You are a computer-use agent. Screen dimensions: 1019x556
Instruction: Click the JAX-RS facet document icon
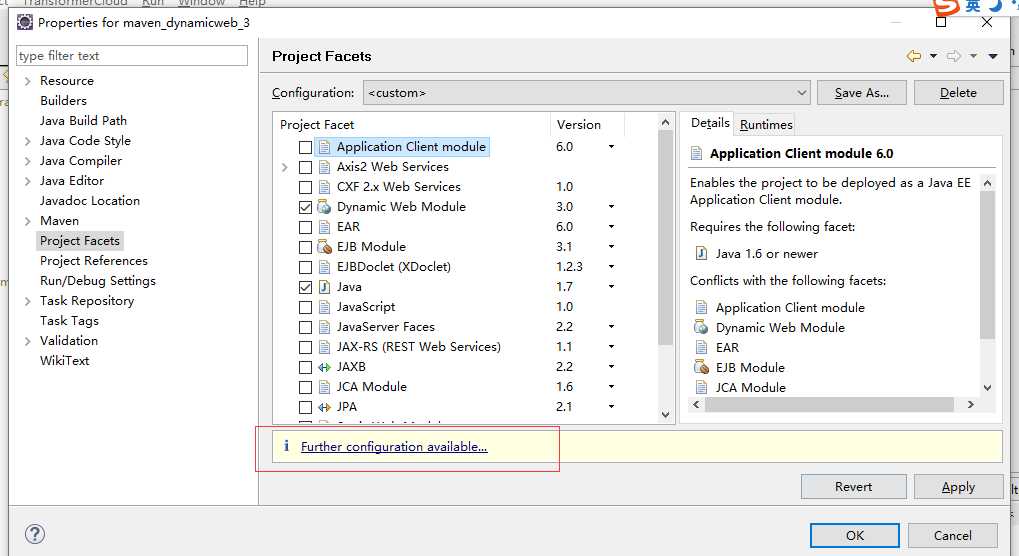[x=324, y=347]
